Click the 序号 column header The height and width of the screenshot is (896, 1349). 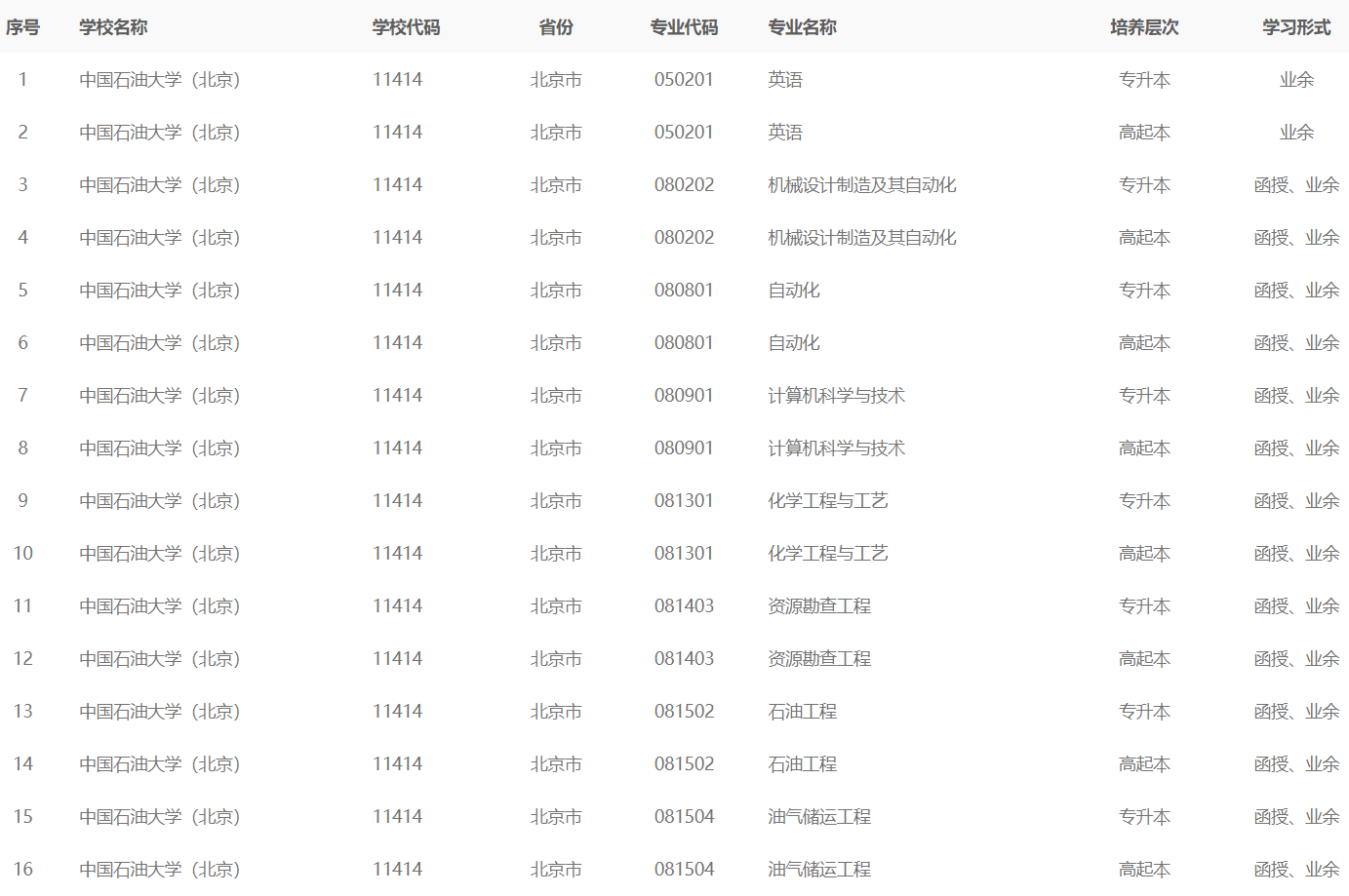point(22,27)
